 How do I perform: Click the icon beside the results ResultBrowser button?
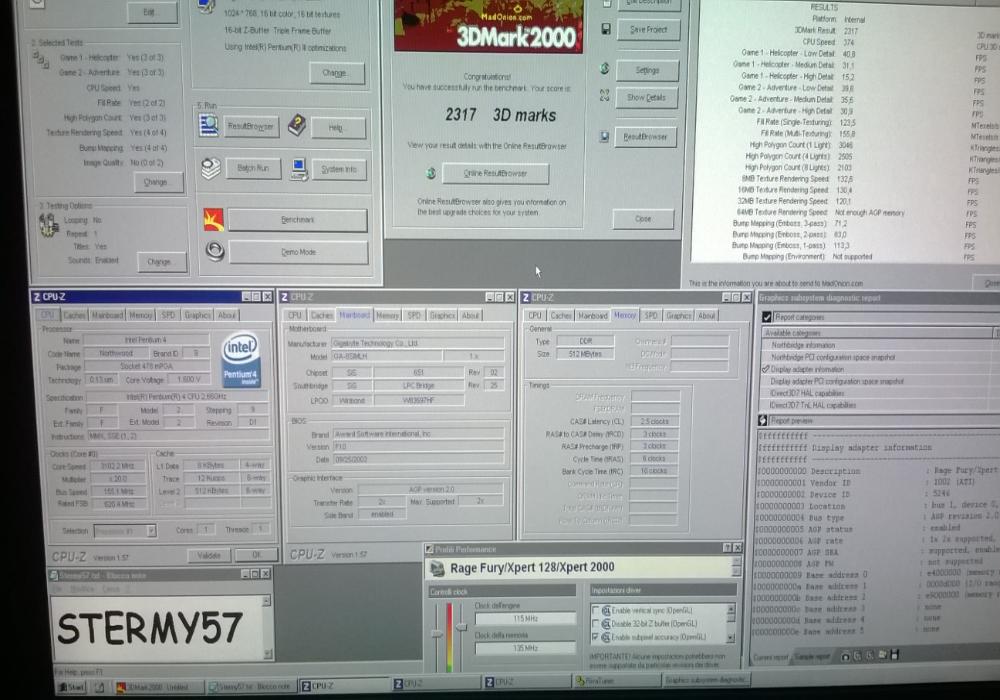[603, 136]
